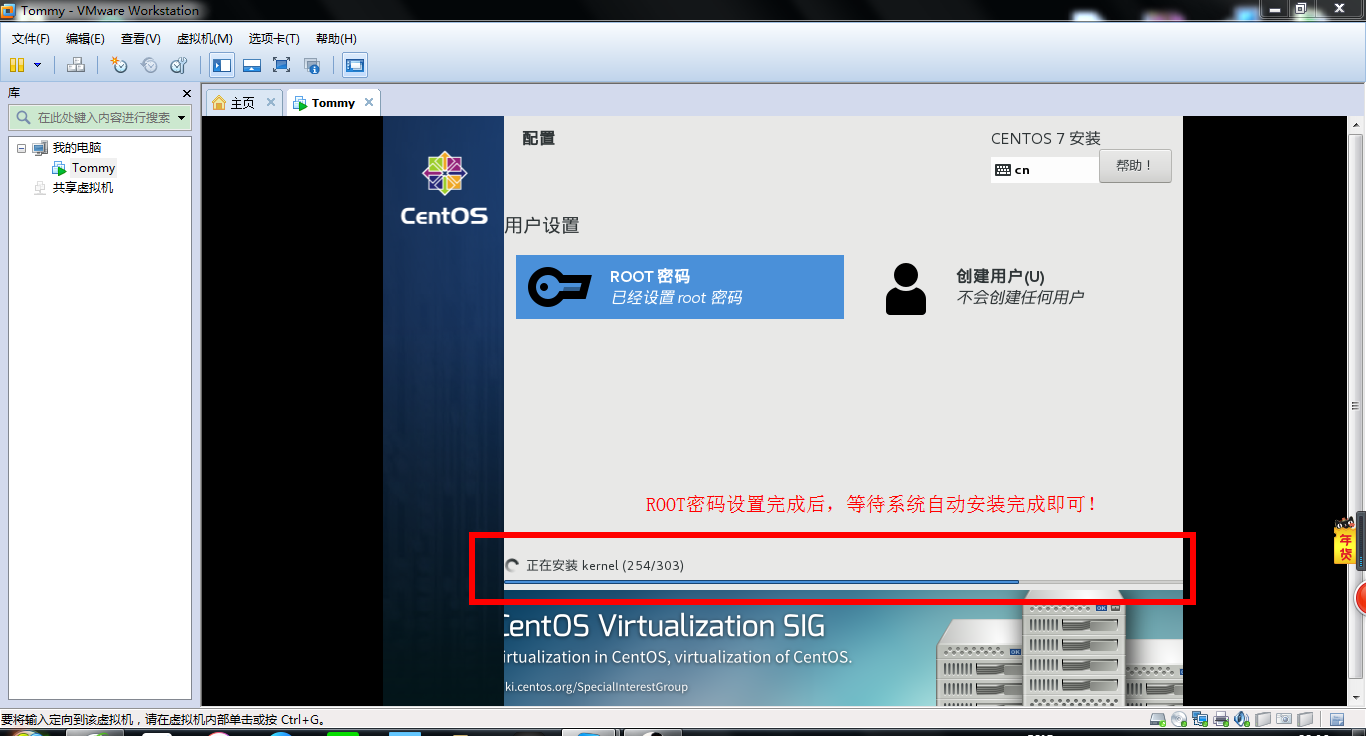This screenshot has width=1366, height=736.
Task: Click the CentOS Virtualization SIG banner
Action: click(x=843, y=648)
